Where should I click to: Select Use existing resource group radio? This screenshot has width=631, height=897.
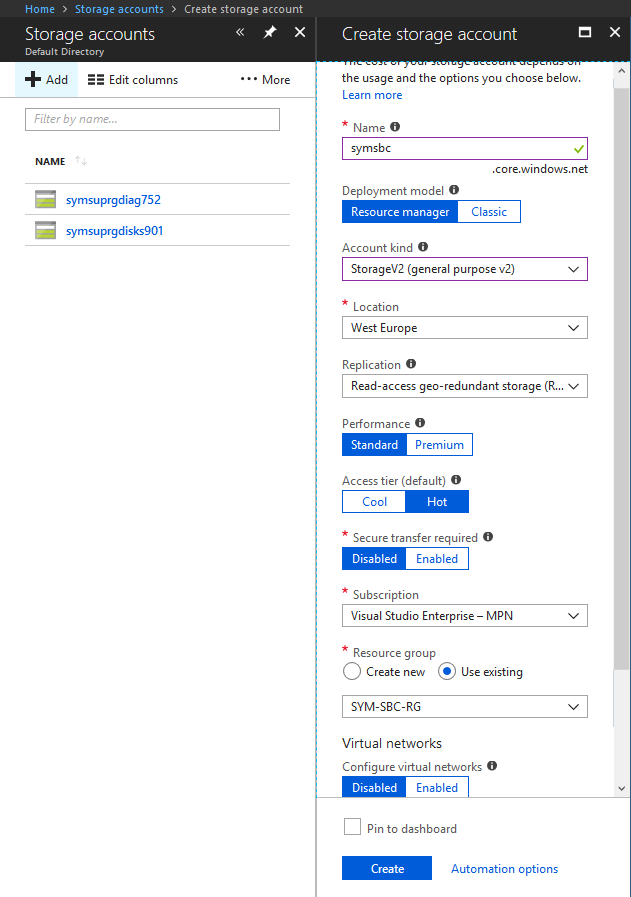[447, 671]
